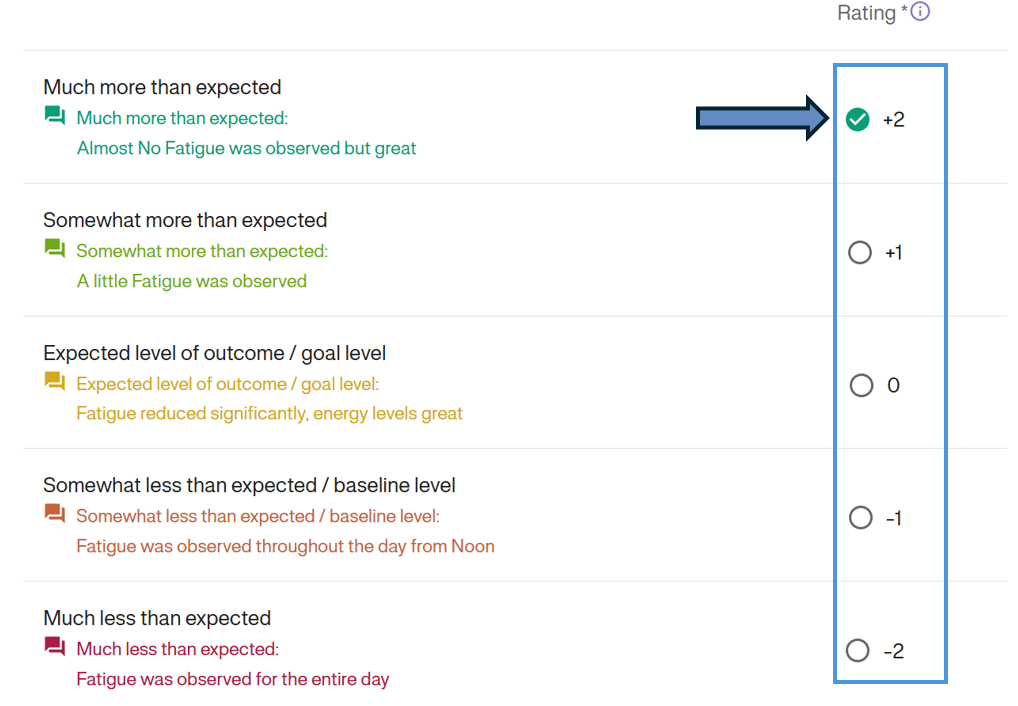
Task: Click "Almost No Fatigue was observed but great" text
Action: [x=246, y=148]
